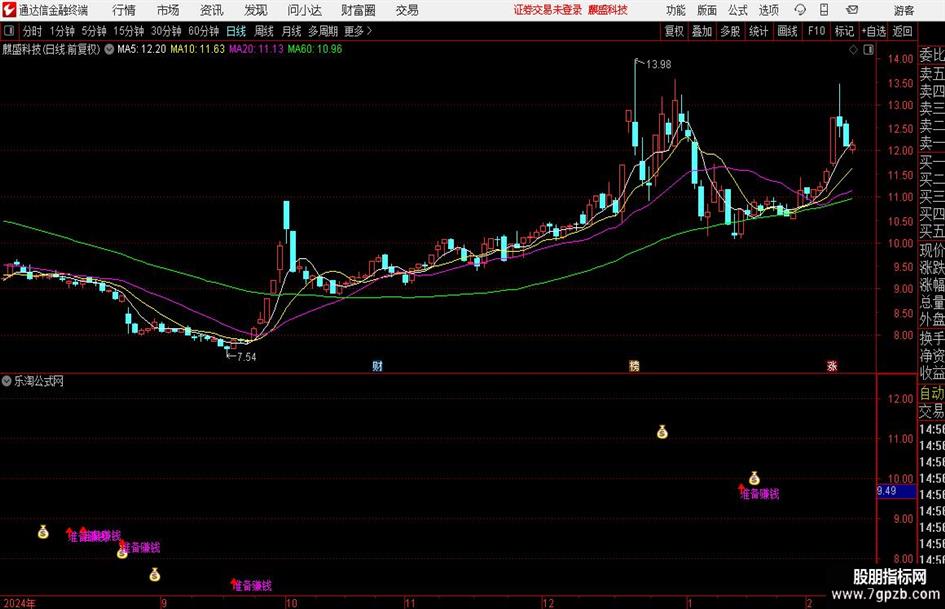The image size is (945, 609).
Task: Click the 叠加 overlay toolbar button
Action: click(x=702, y=31)
